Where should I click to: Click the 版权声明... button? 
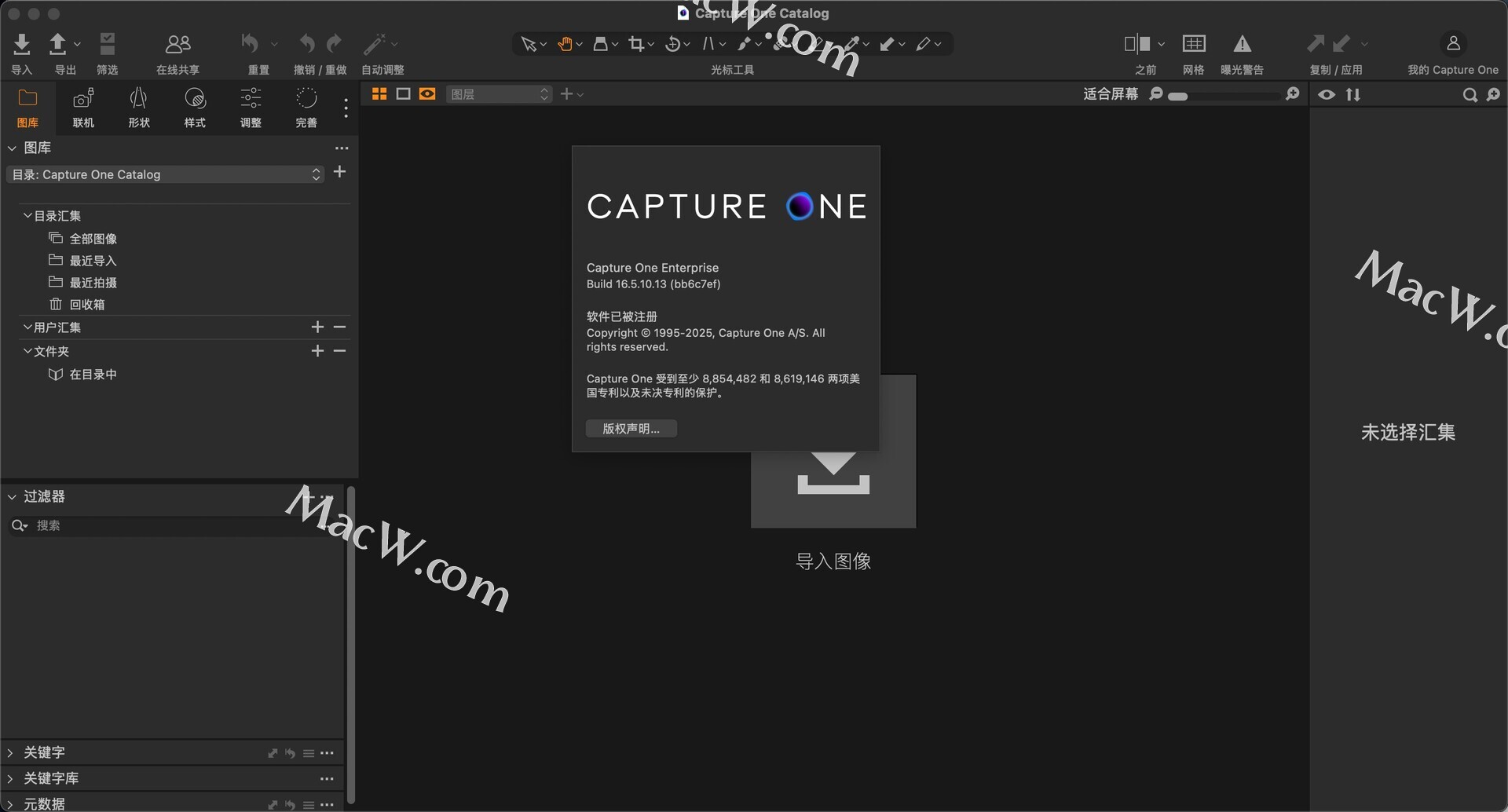tap(631, 428)
